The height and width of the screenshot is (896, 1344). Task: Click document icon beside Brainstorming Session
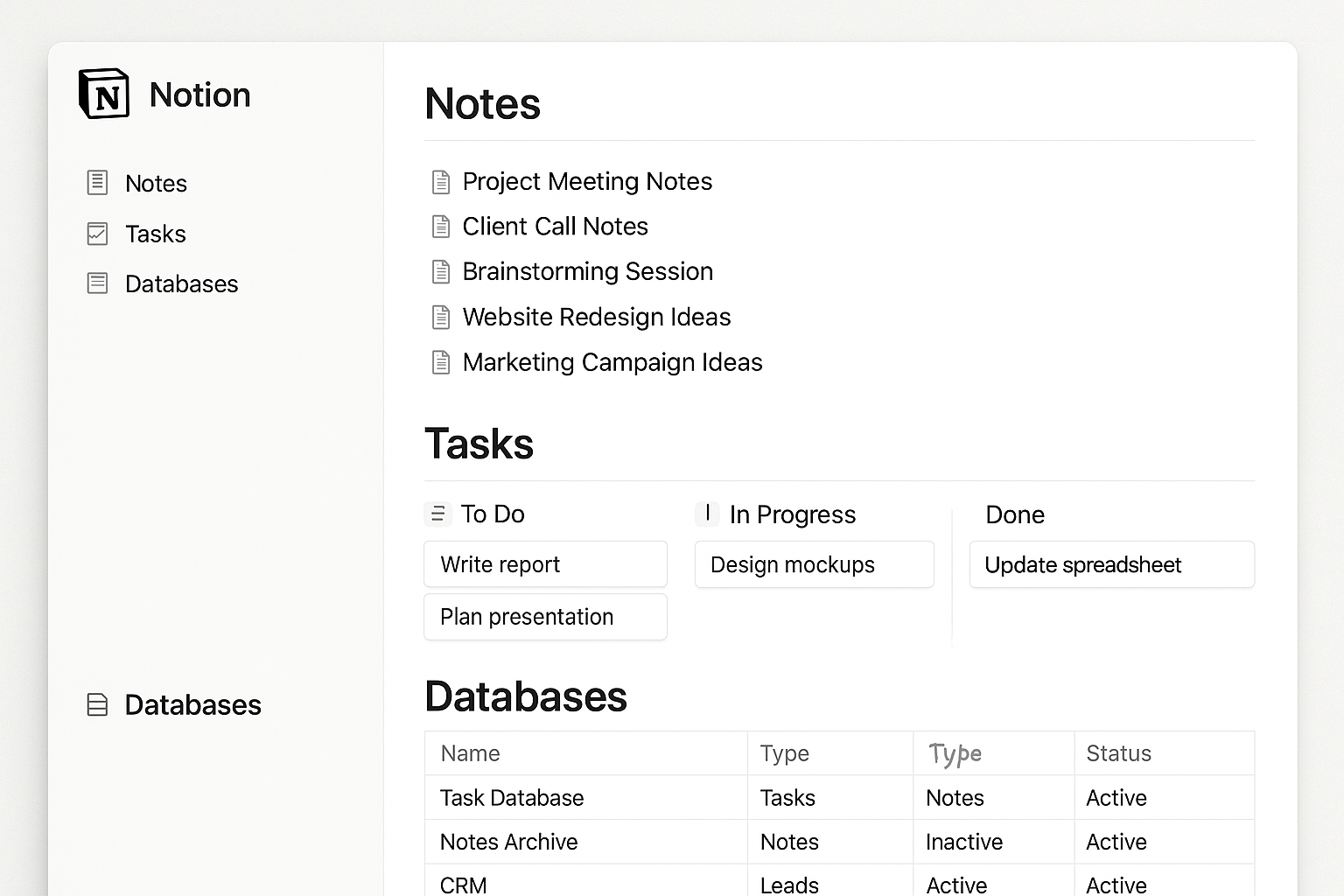(441, 272)
